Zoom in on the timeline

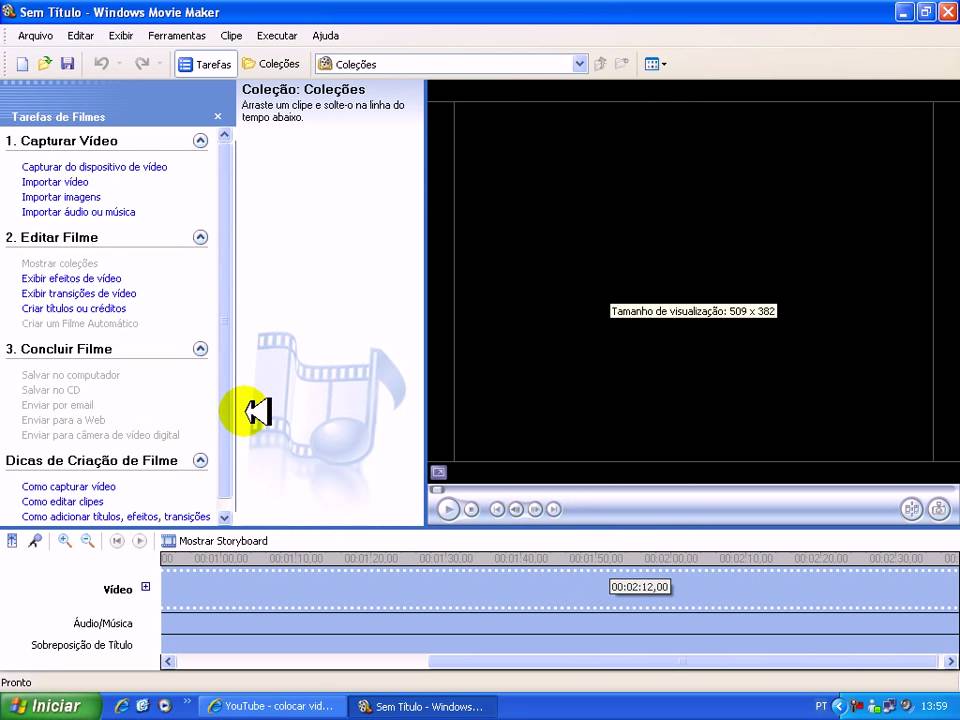64,541
